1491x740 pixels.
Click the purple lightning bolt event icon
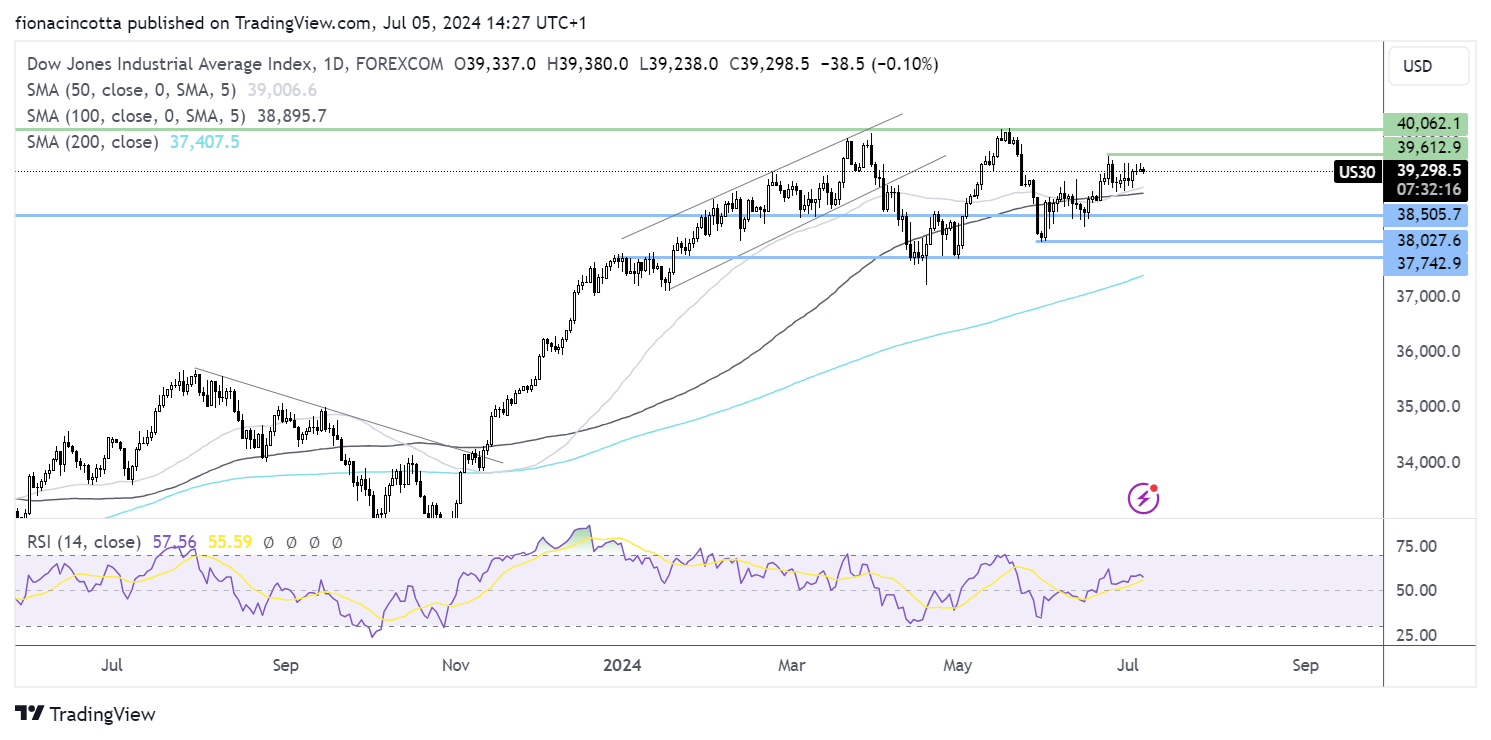tap(1144, 497)
